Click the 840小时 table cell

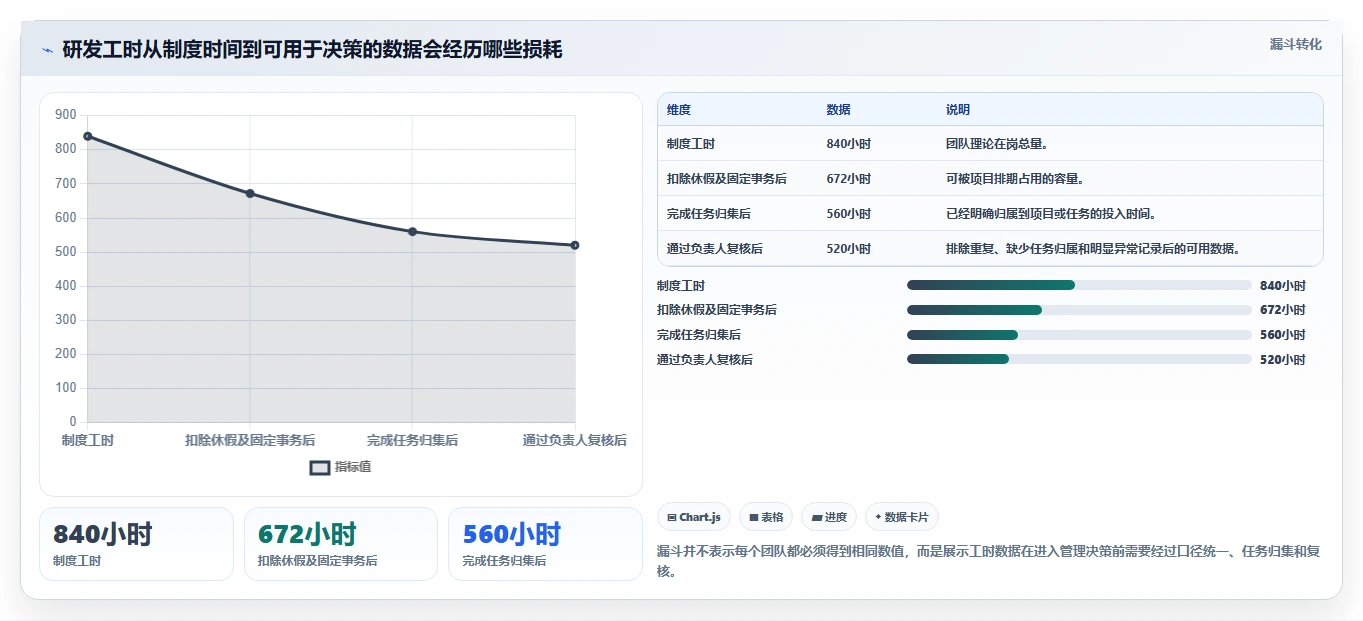[849, 144]
